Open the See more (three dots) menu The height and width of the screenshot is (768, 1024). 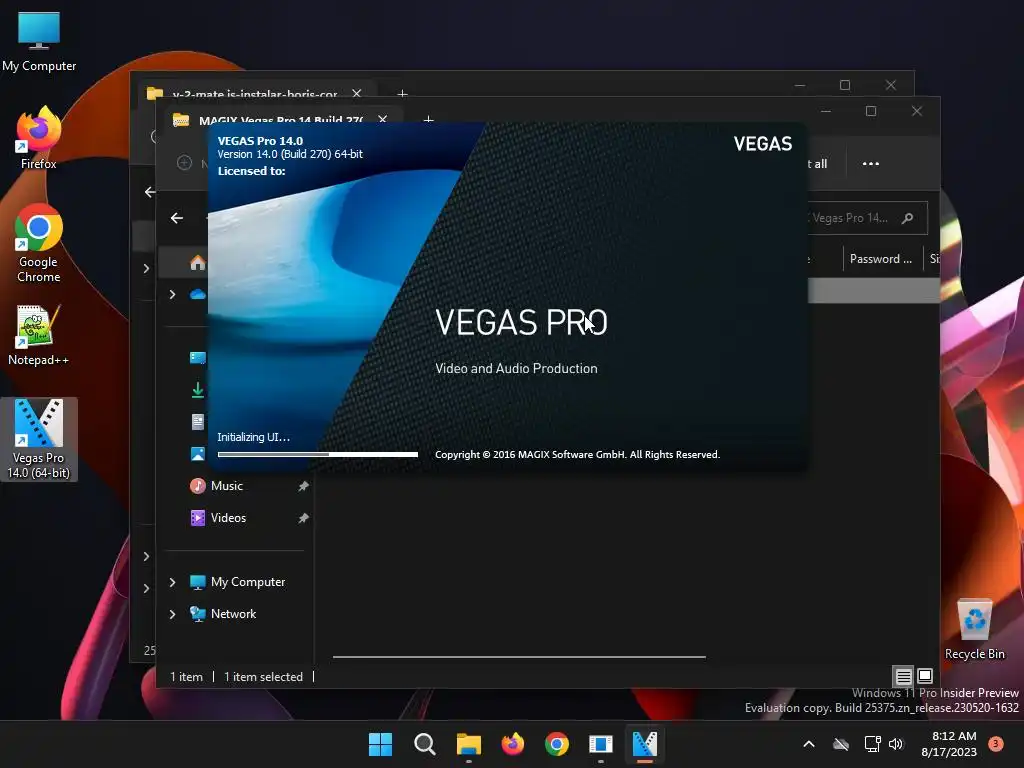click(871, 163)
